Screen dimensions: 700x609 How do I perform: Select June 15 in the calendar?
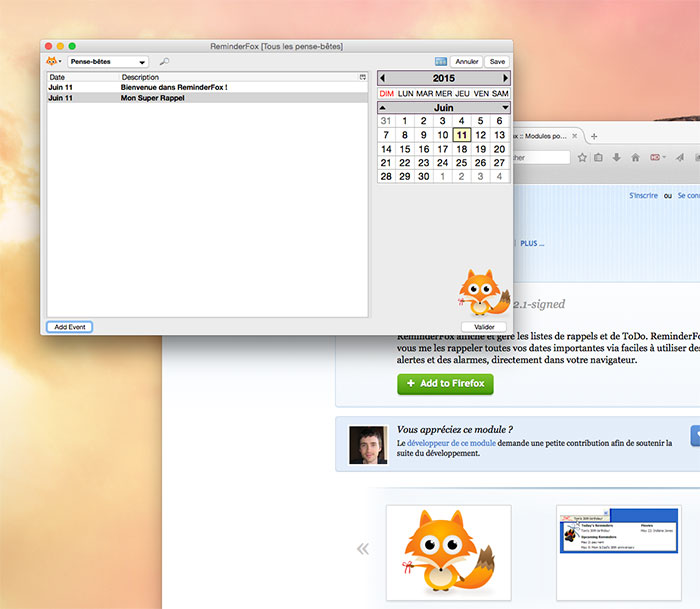pos(404,149)
